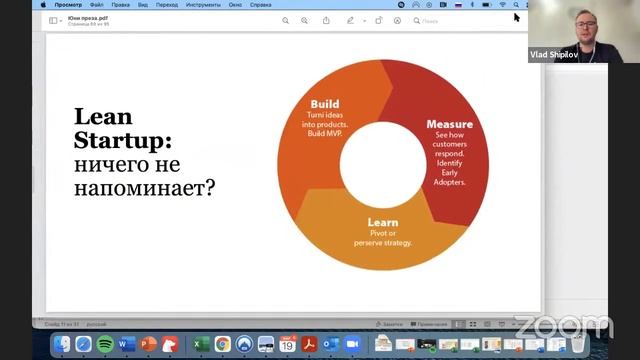
Task: Launch Google Chrome from the Dock
Action: pyautogui.click(x=222, y=344)
